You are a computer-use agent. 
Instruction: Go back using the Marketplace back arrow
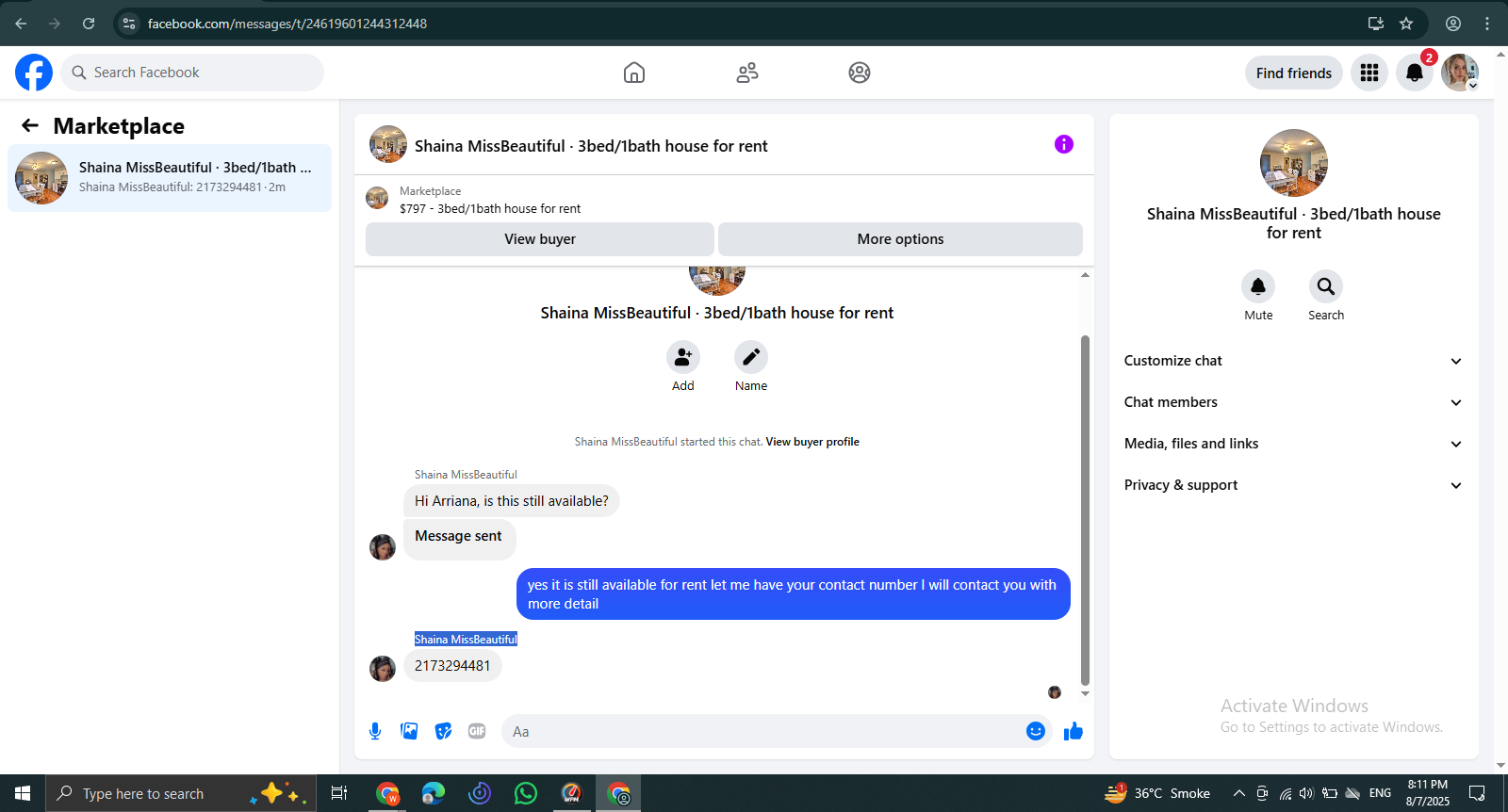30,125
